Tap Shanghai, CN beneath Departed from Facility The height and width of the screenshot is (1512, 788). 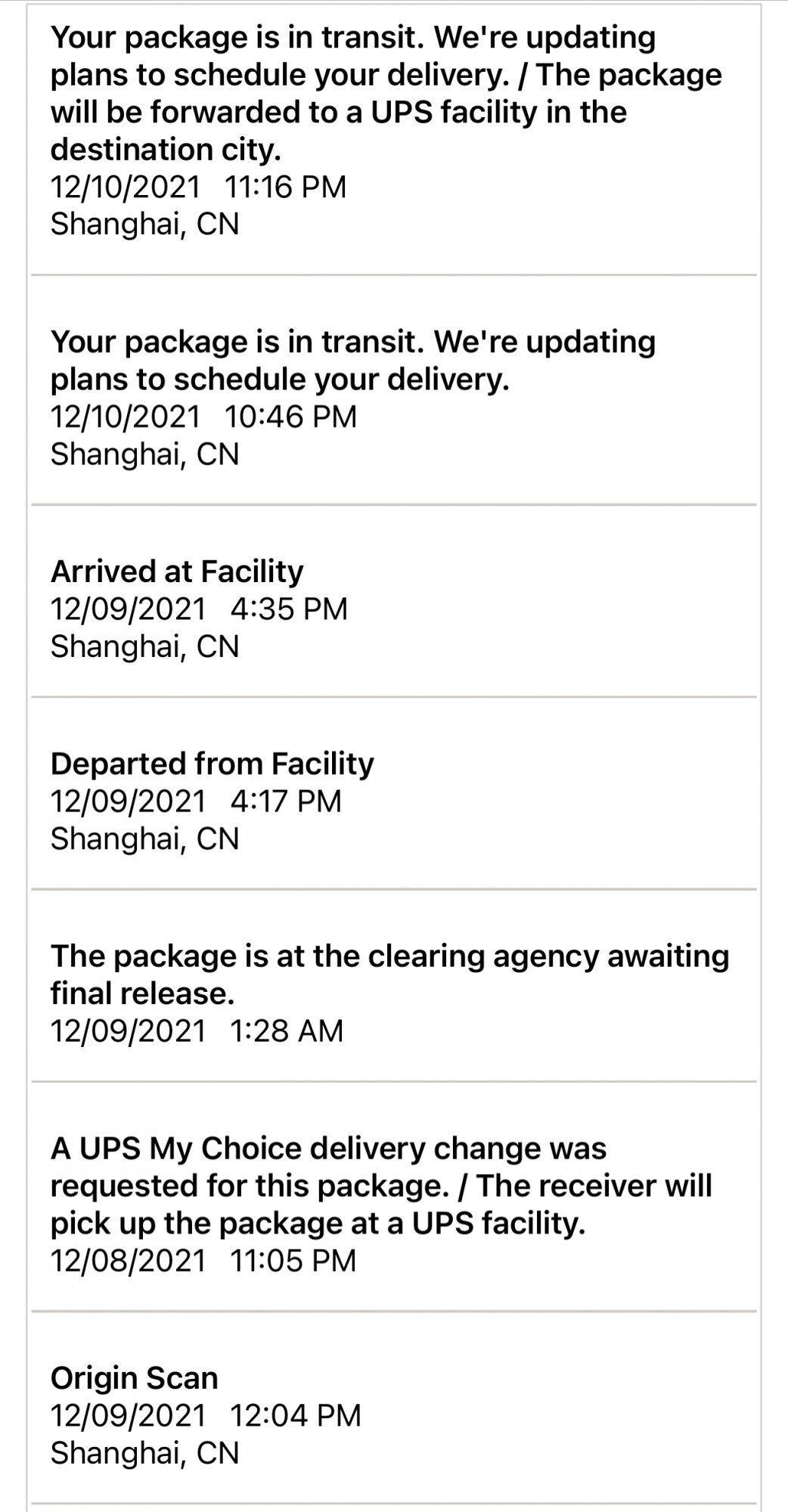[x=144, y=838]
